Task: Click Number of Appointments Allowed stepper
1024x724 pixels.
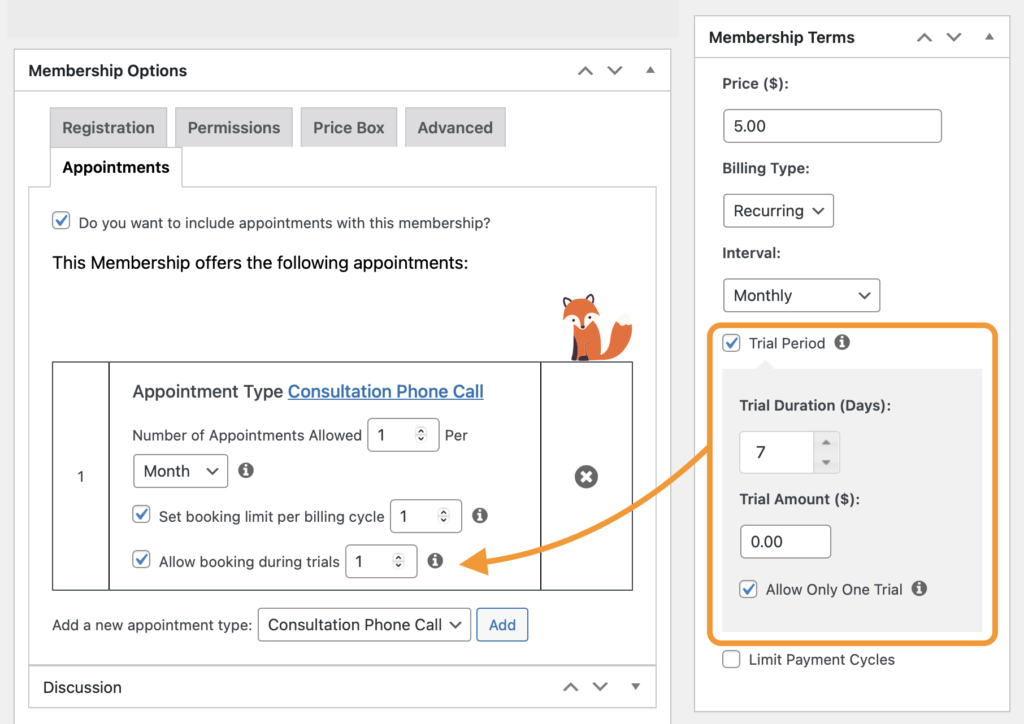Action: (421, 435)
